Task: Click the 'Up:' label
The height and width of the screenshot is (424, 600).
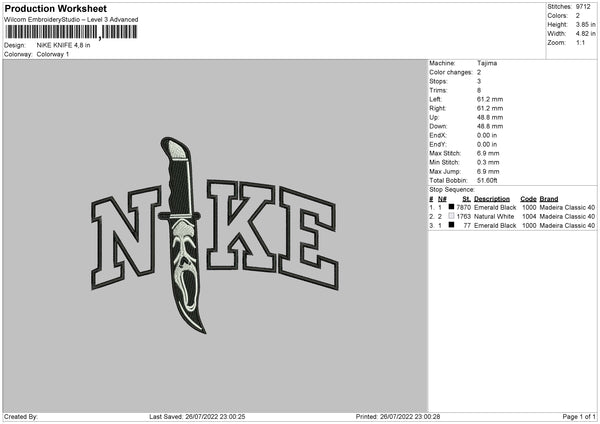Action: 434,117
